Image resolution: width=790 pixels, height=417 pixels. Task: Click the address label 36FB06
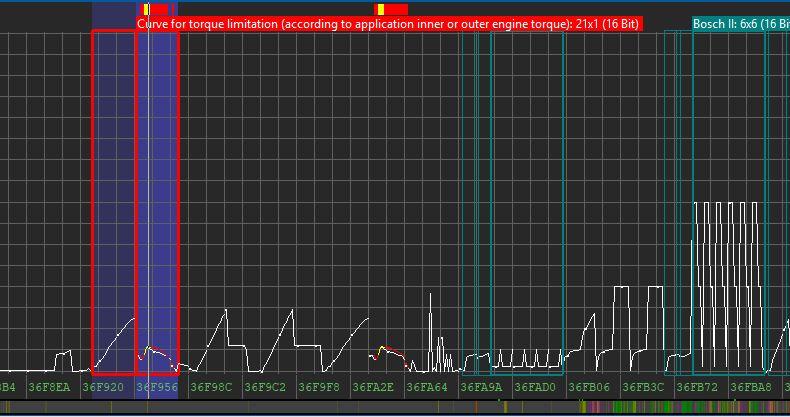(x=589, y=387)
